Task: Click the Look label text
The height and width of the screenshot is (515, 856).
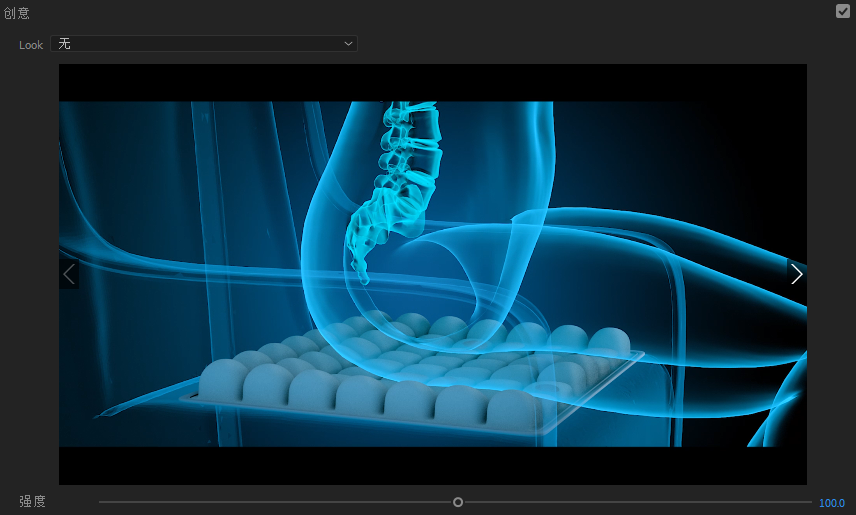Action: pyautogui.click(x=31, y=45)
